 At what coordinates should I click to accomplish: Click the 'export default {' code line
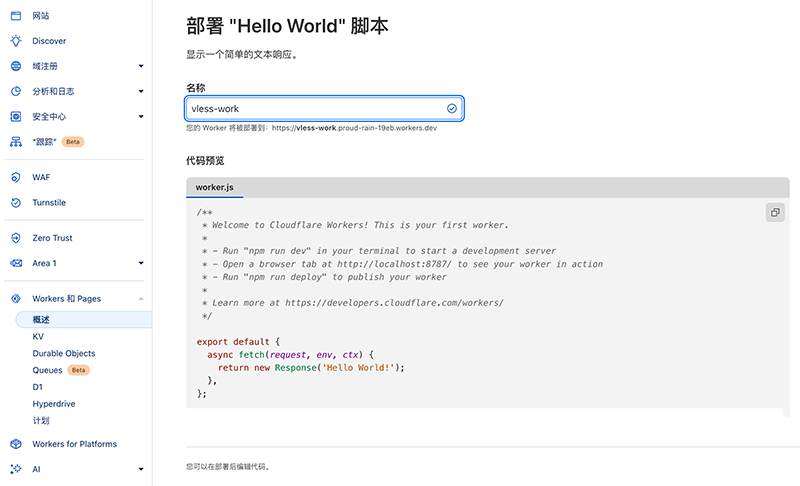click(238, 342)
